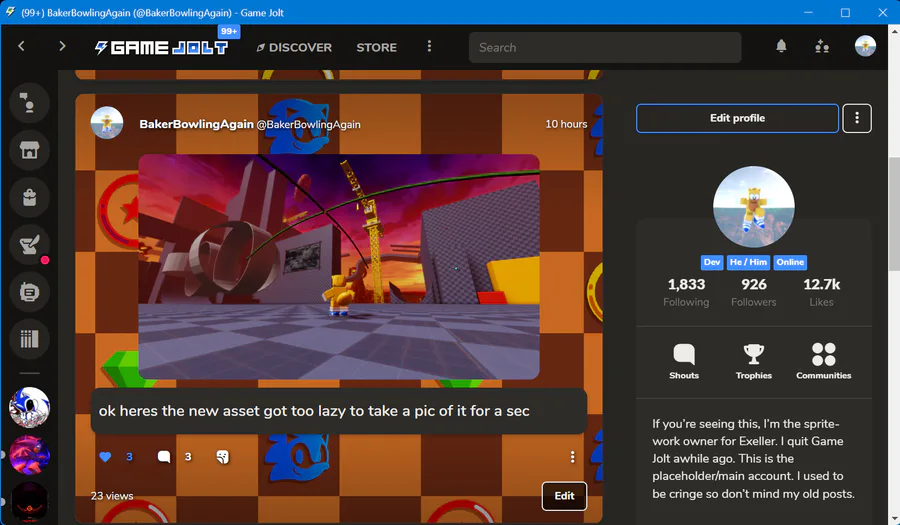The width and height of the screenshot is (900, 525).
Task: Open the post author avatar
Action: coord(107,123)
